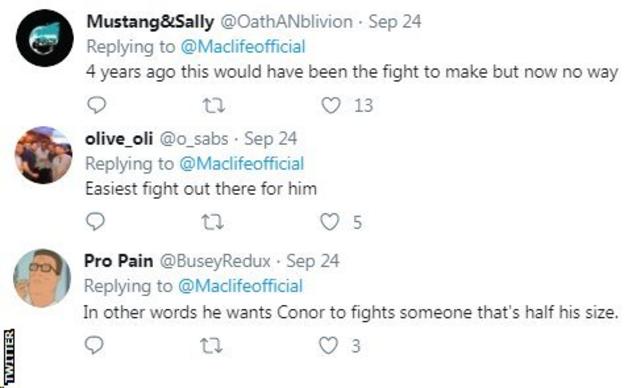Image resolution: width=624 pixels, height=388 pixels.
Task: Reply to Mustang&Sally's tweet
Action: [96, 105]
